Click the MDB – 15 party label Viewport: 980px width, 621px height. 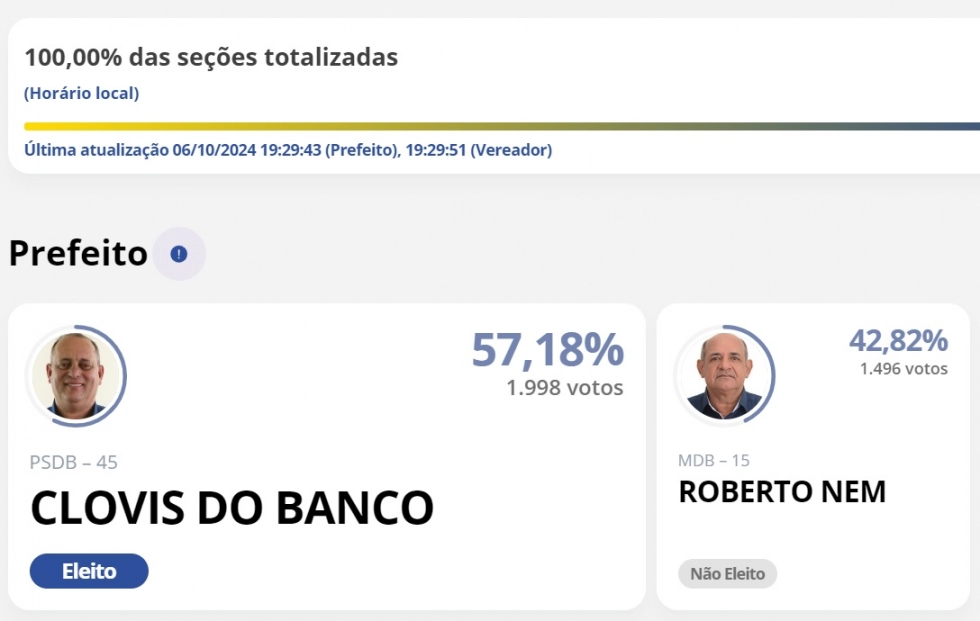[x=714, y=460]
